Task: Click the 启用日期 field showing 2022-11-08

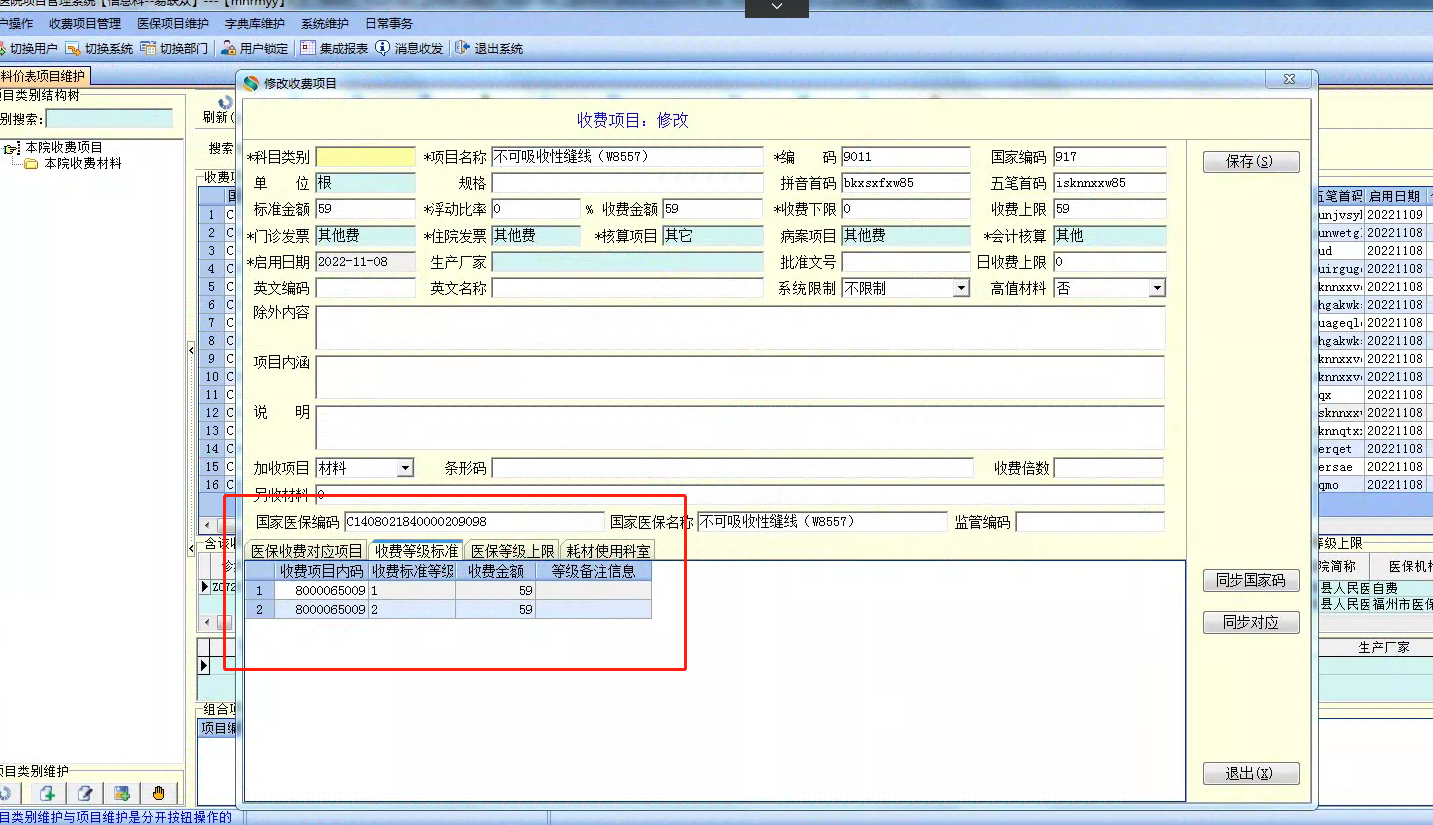Action: (x=365, y=262)
